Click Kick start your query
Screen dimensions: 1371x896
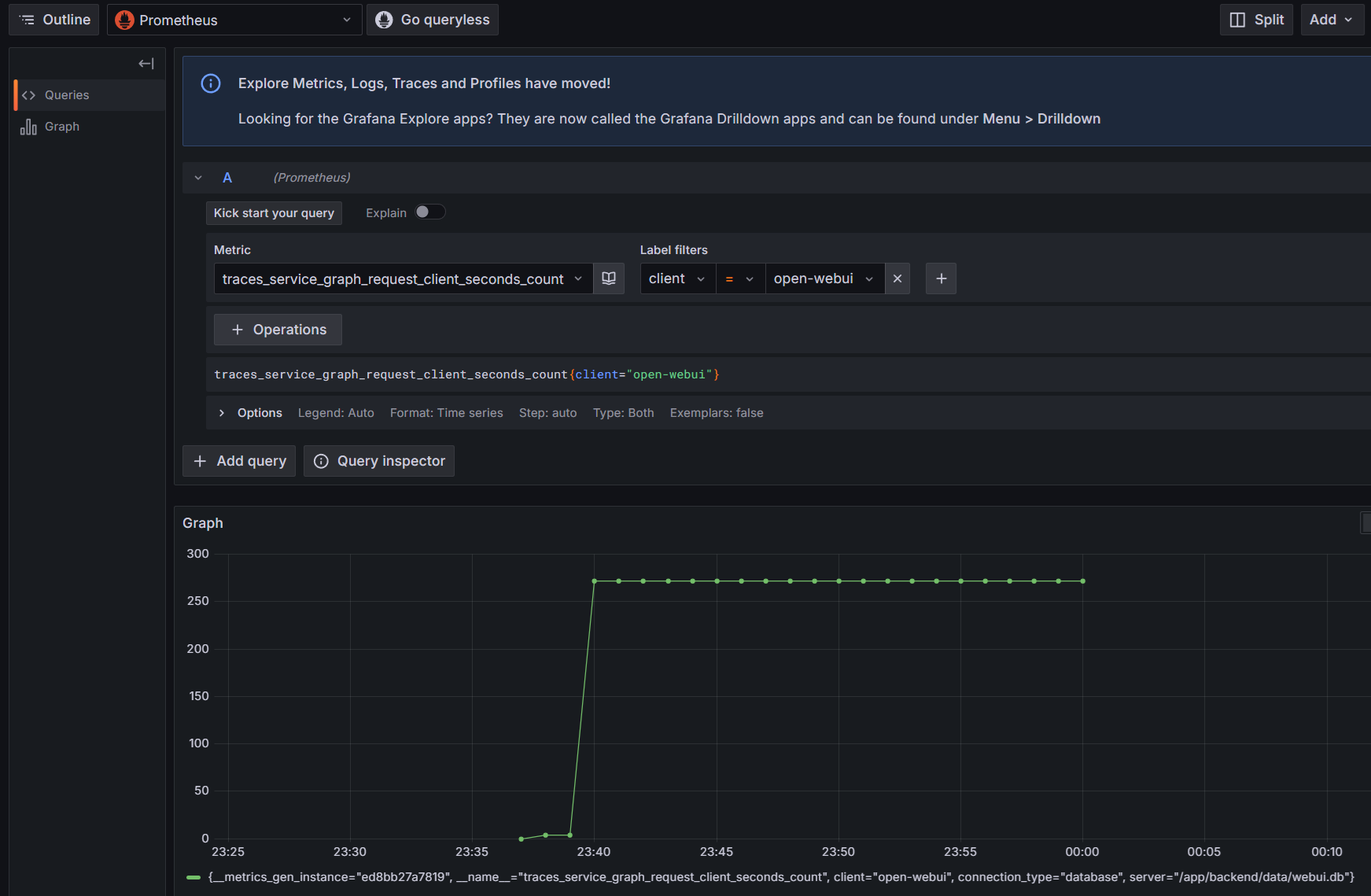pyautogui.click(x=274, y=213)
